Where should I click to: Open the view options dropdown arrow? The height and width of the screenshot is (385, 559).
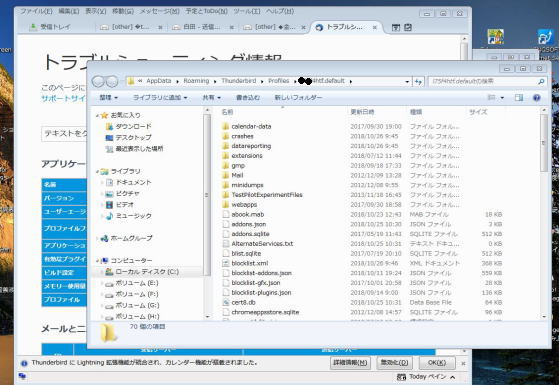coord(502,98)
